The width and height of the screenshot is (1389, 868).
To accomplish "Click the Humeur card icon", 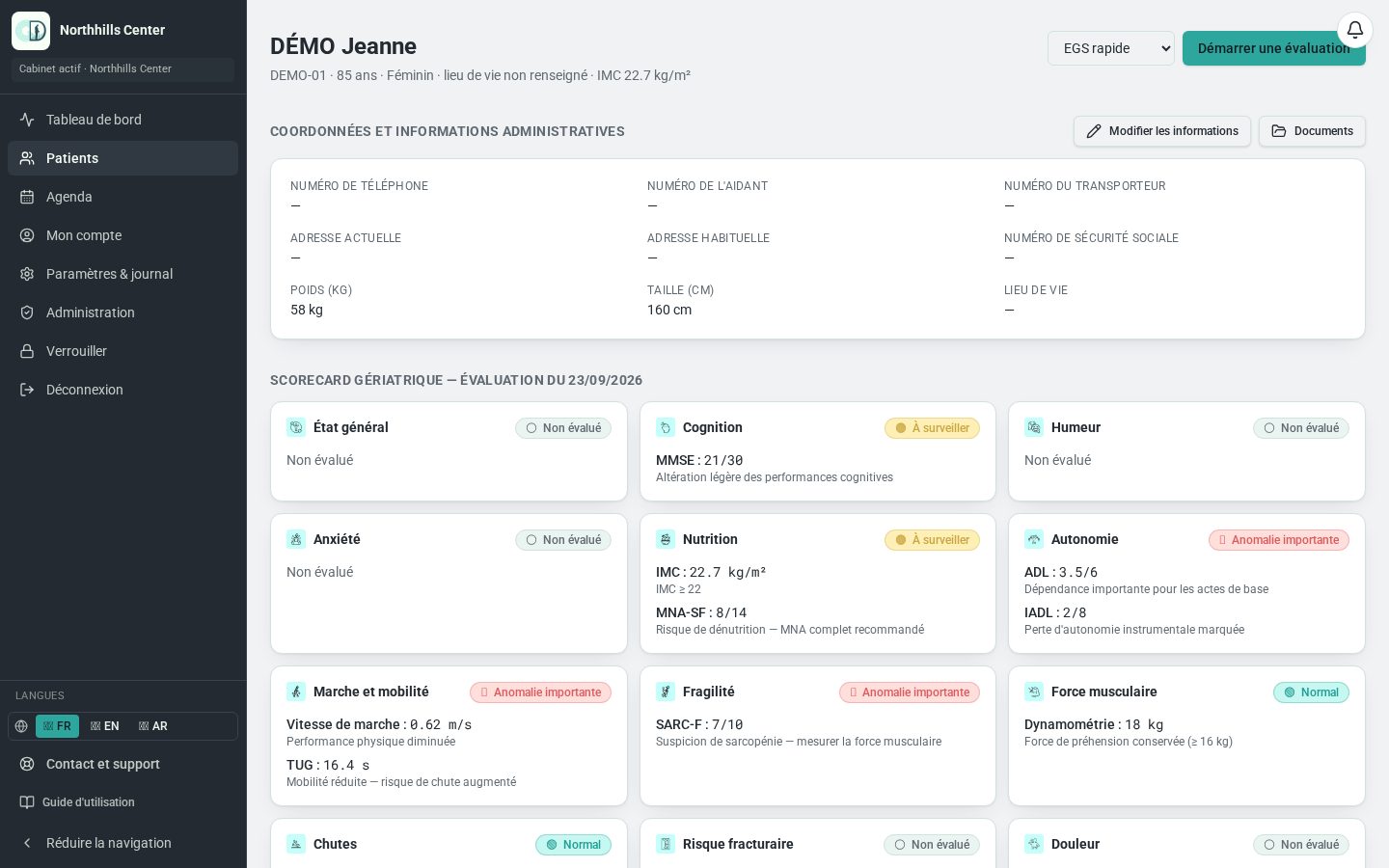I will point(1034,427).
